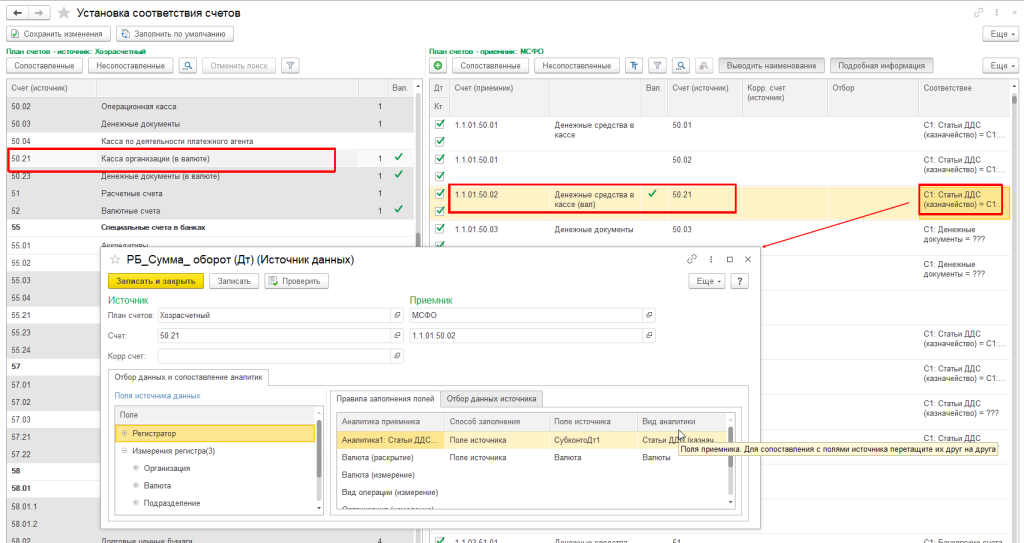Click the copy link icon in dialog header

point(691,259)
